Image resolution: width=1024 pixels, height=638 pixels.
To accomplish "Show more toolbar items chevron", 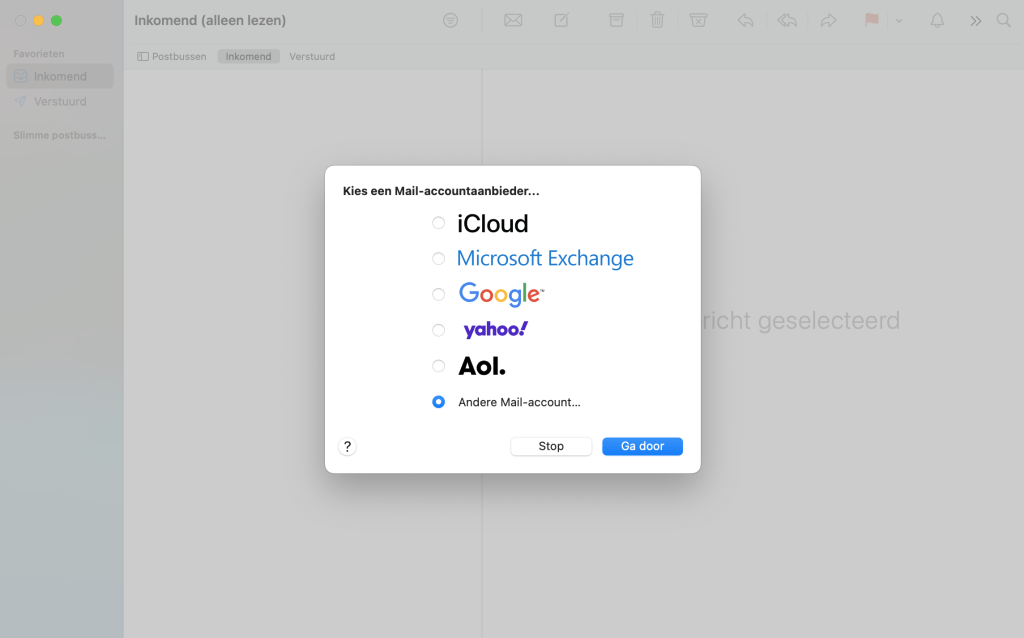I will point(976,21).
